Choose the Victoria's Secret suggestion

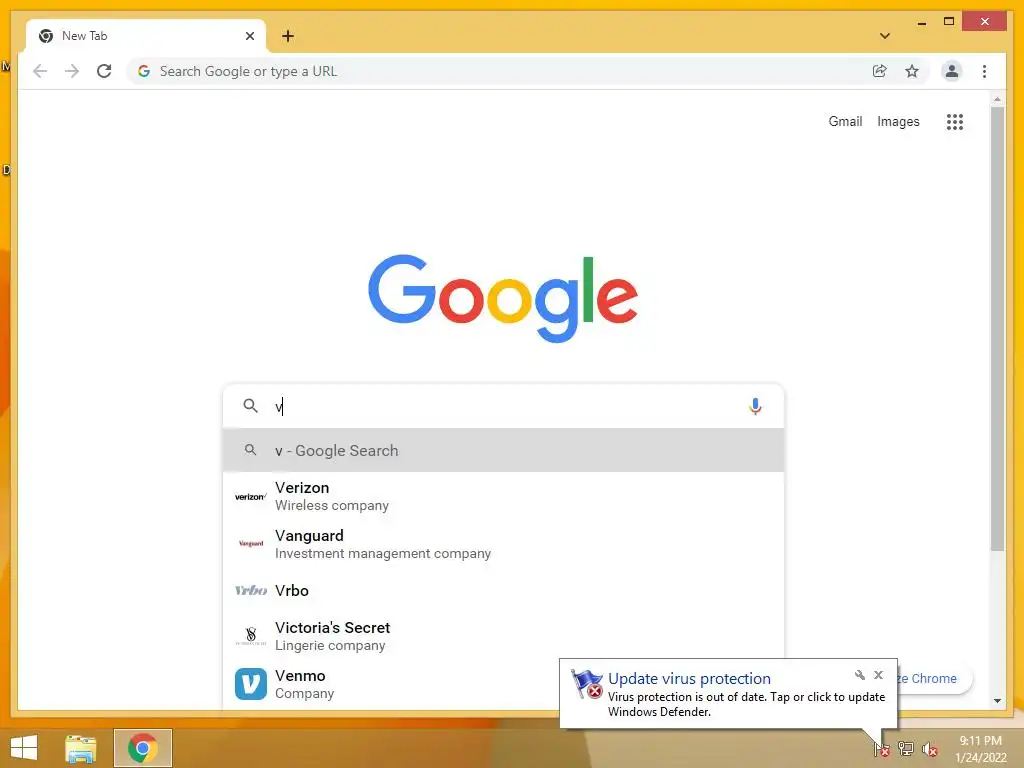click(x=504, y=636)
